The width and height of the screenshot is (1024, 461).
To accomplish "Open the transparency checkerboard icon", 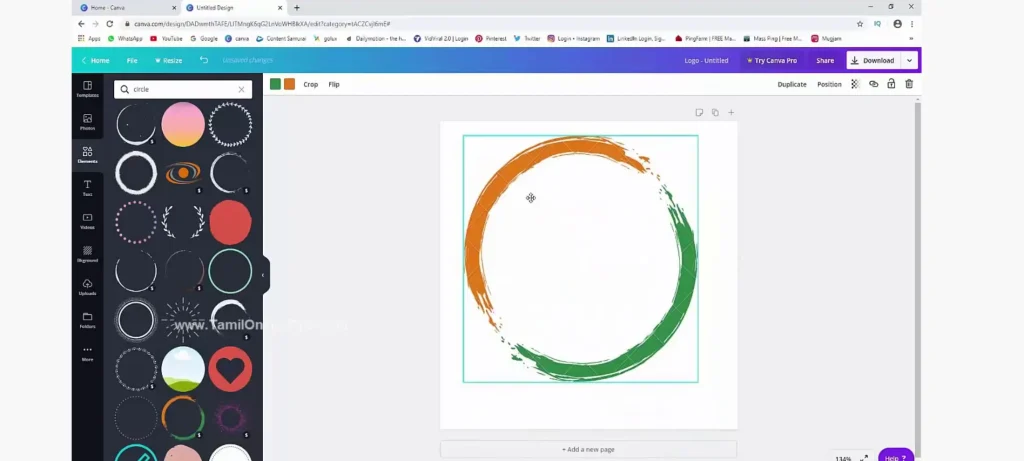I will point(855,84).
